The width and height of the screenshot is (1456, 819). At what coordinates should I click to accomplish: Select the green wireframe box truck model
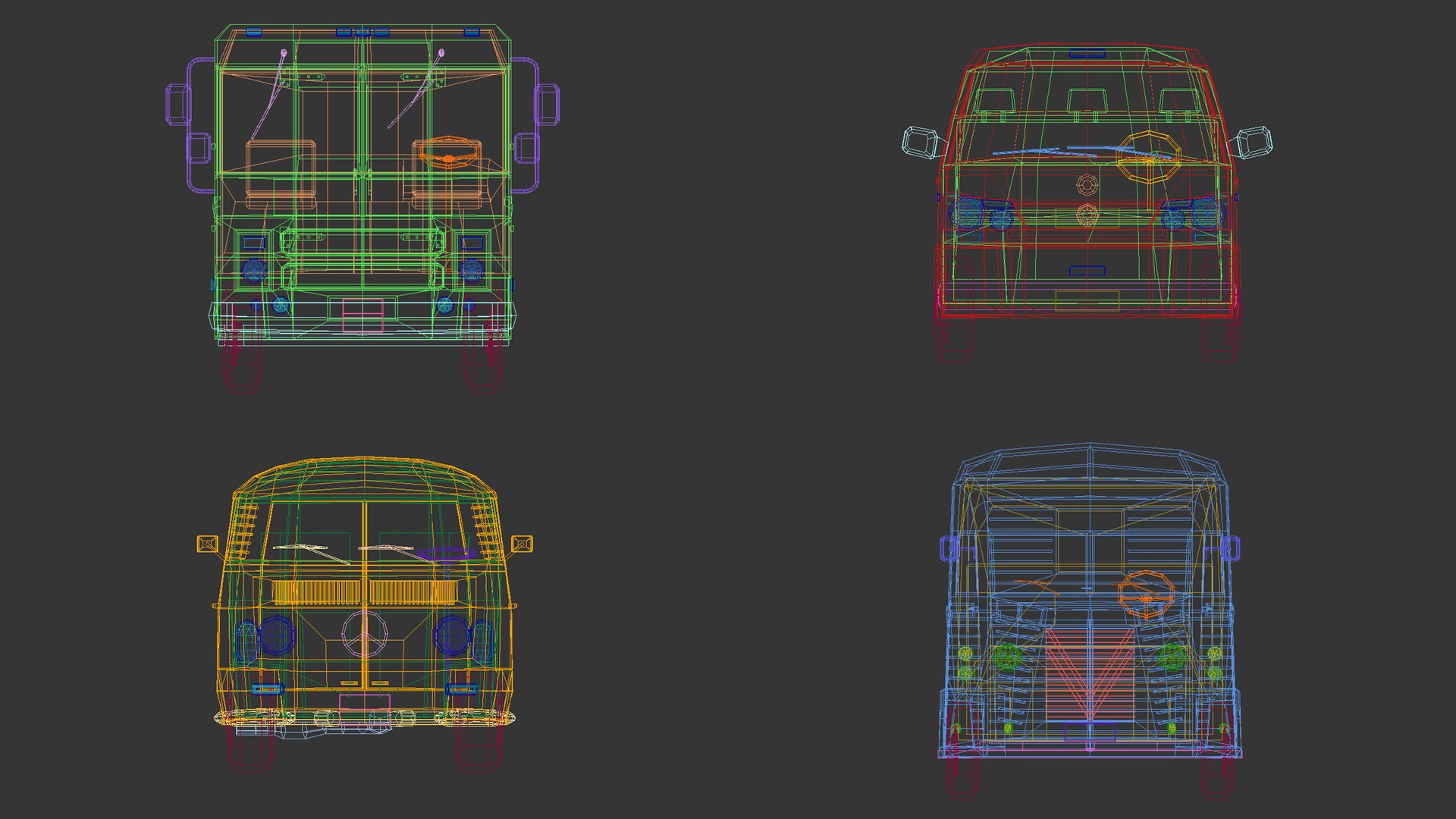(x=362, y=209)
